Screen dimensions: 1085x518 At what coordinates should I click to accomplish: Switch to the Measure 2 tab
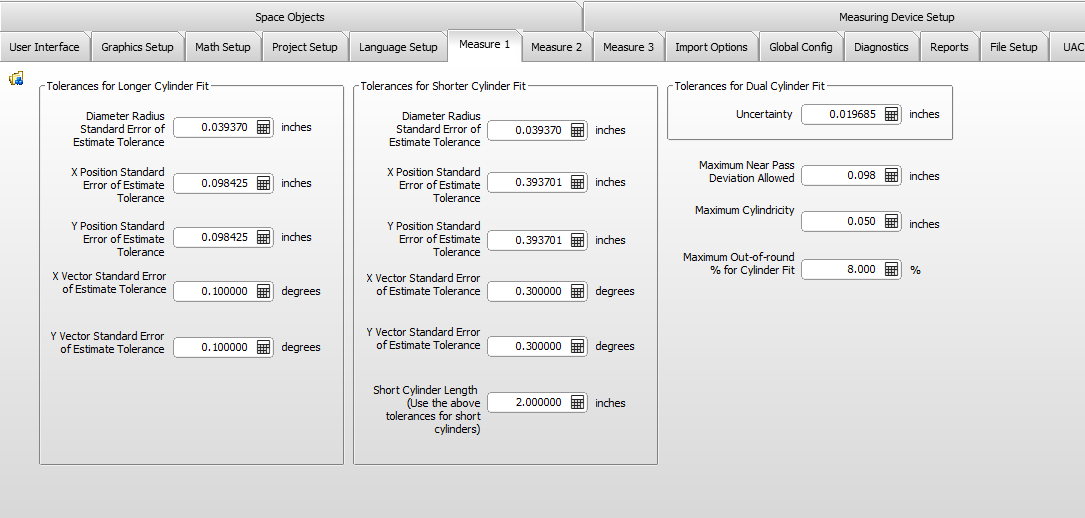557,47
